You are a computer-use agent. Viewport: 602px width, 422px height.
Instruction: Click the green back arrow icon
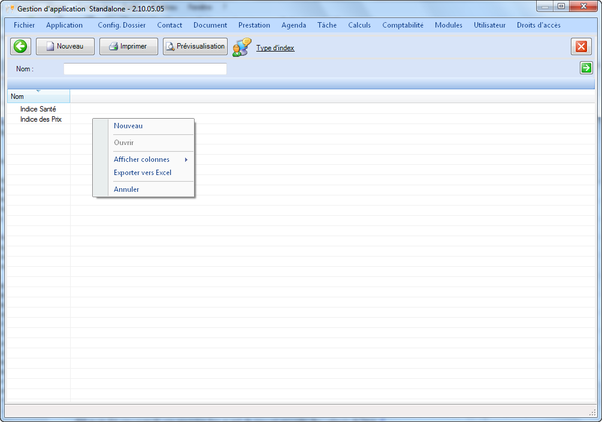click(20, 47)
